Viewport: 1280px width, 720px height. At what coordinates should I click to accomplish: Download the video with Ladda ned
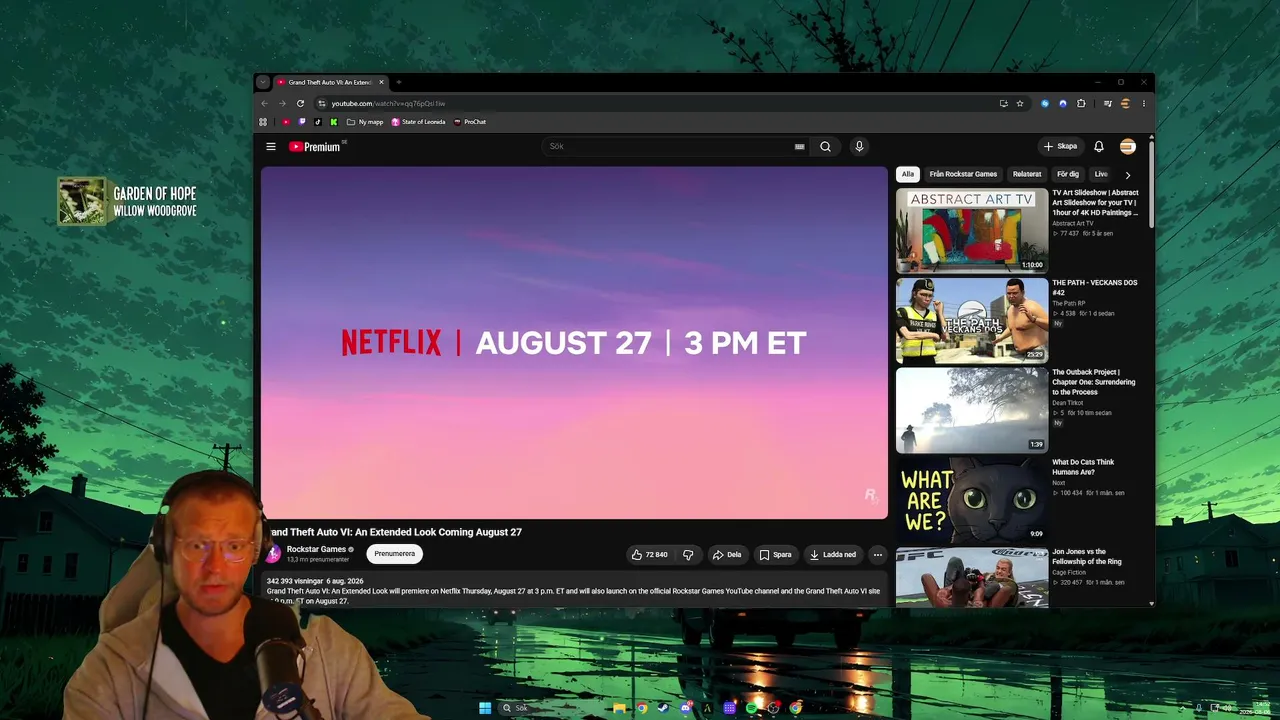[x=833, y=555]
